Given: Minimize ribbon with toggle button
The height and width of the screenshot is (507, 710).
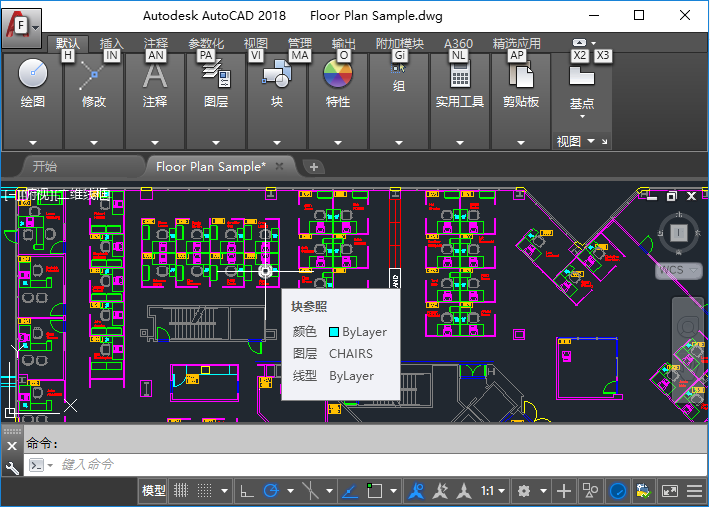Looking at the screenshot, I should click(579, 43).
